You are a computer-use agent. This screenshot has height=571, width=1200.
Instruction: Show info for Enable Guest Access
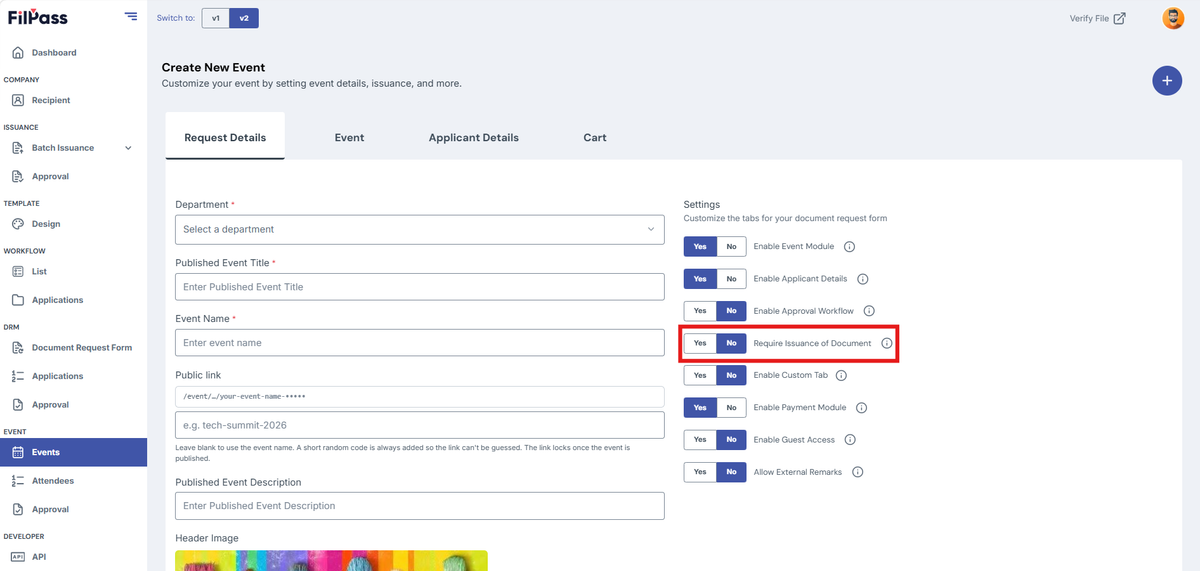point(850,440)
